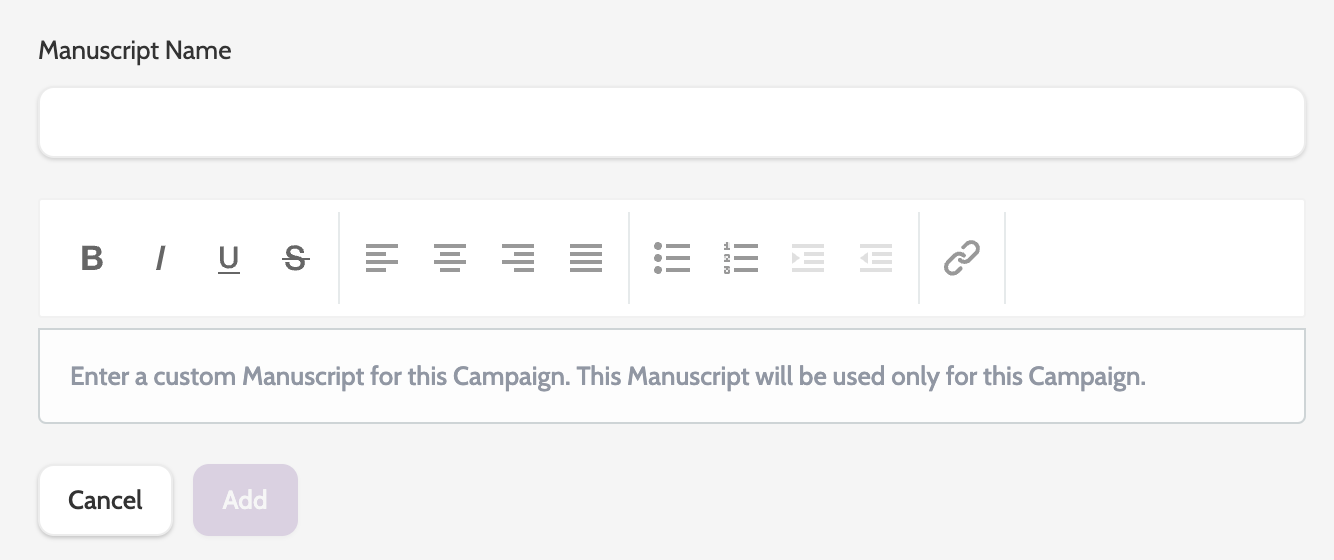Decrease indent with left-arrow outdent icon
Screen dimensions: 1334x560
(876, 258)
